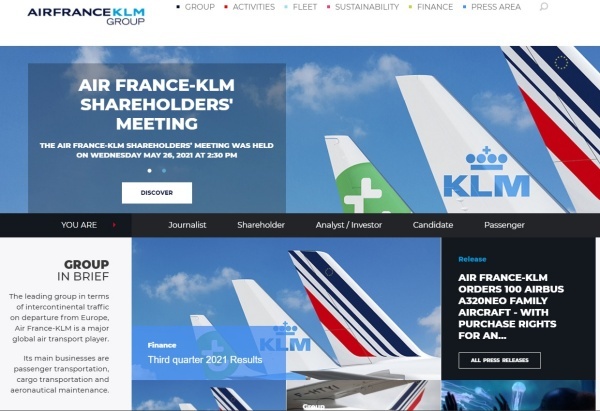Open the ACTIVITIES navigation menu
The height and width of the screenshot is (411, 600).
coord(253,7)
